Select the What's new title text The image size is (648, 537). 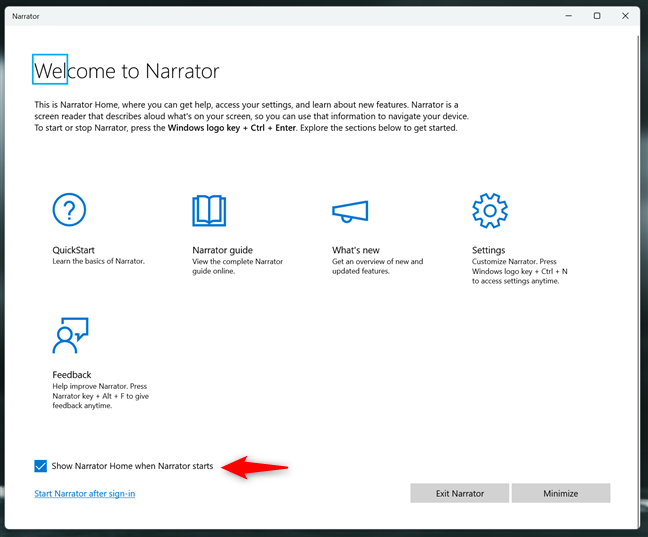[x=356, y=250]
